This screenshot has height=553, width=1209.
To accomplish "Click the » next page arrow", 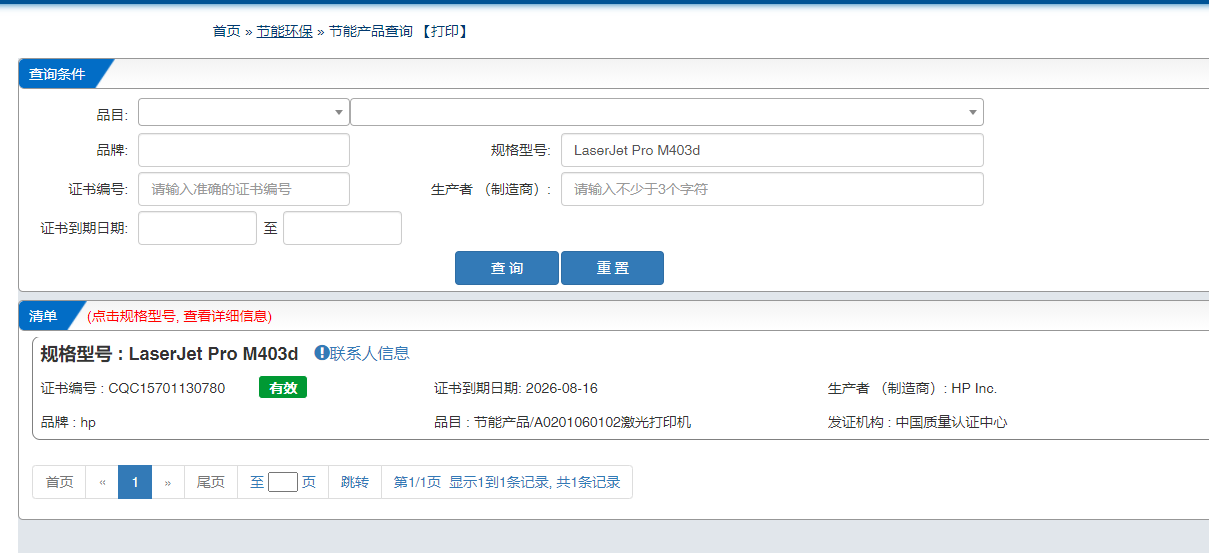I will point(168,482).
